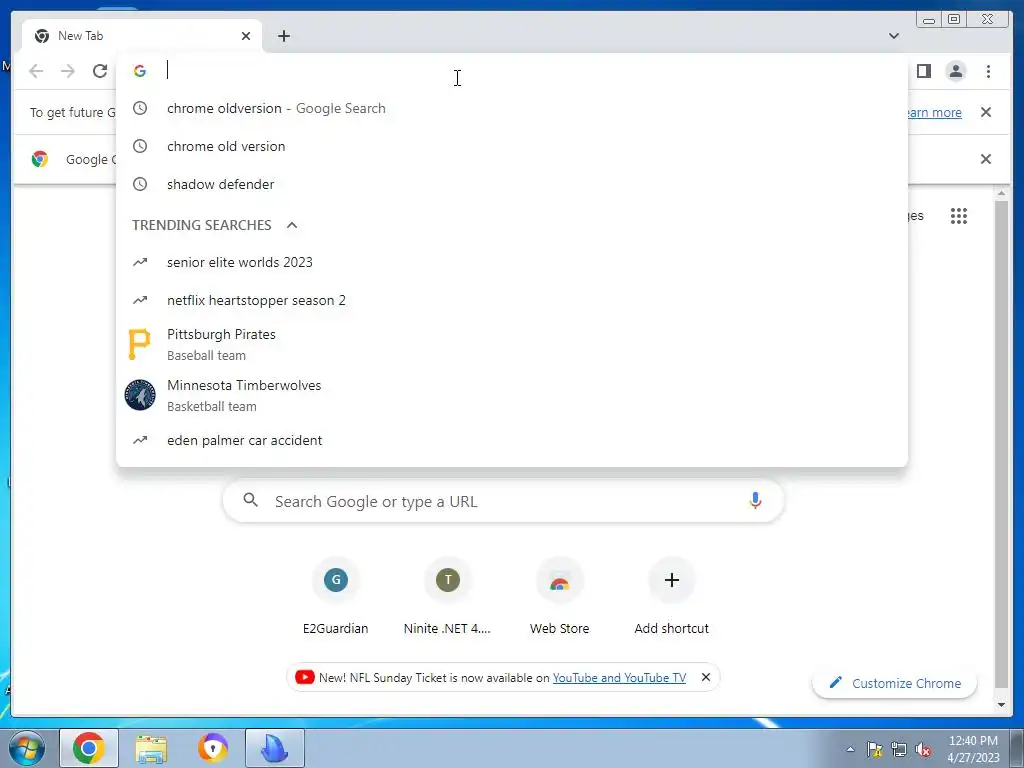Choose 'senior elite worlds 2023' trending search

[x=511, y=263]
